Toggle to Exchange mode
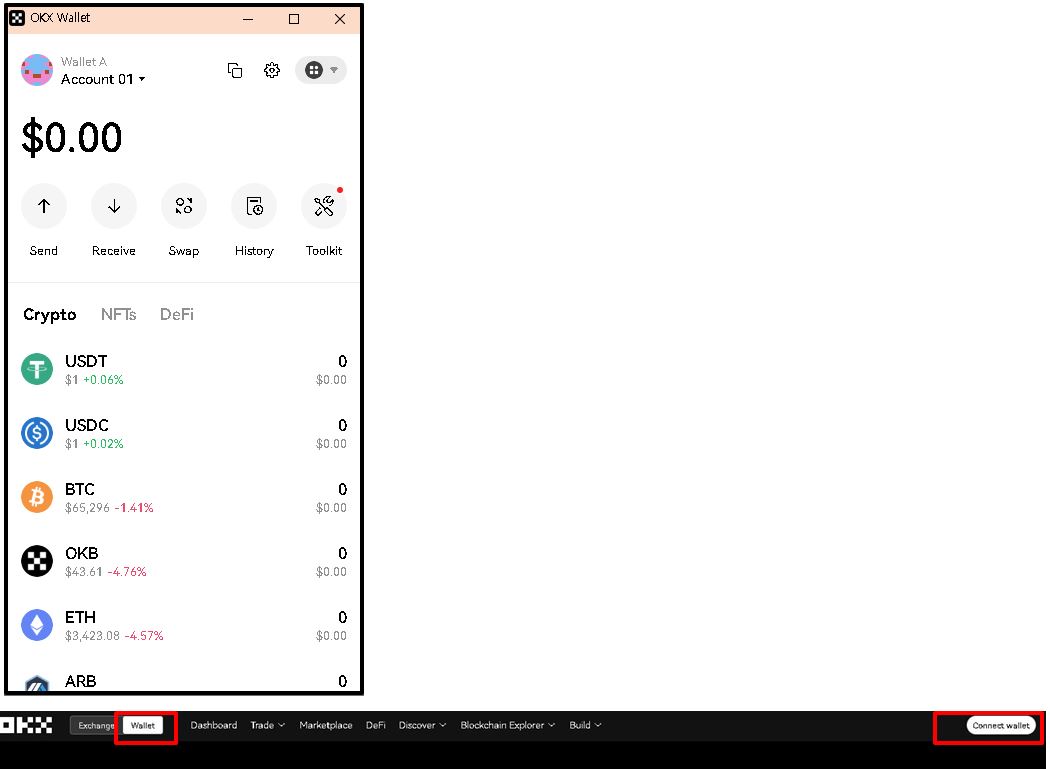Viewport: 1050px width, 769px height. pos(95,725)
